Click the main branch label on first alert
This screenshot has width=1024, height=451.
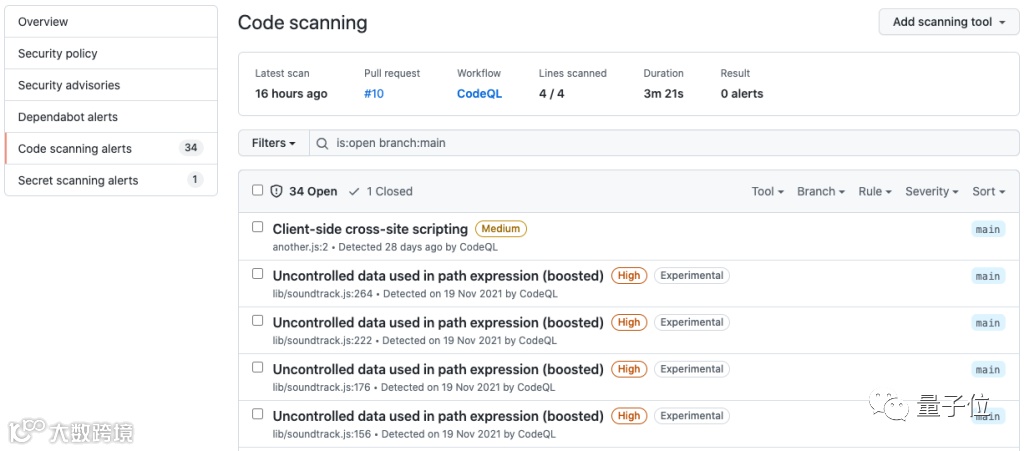[x=988, y=229]
